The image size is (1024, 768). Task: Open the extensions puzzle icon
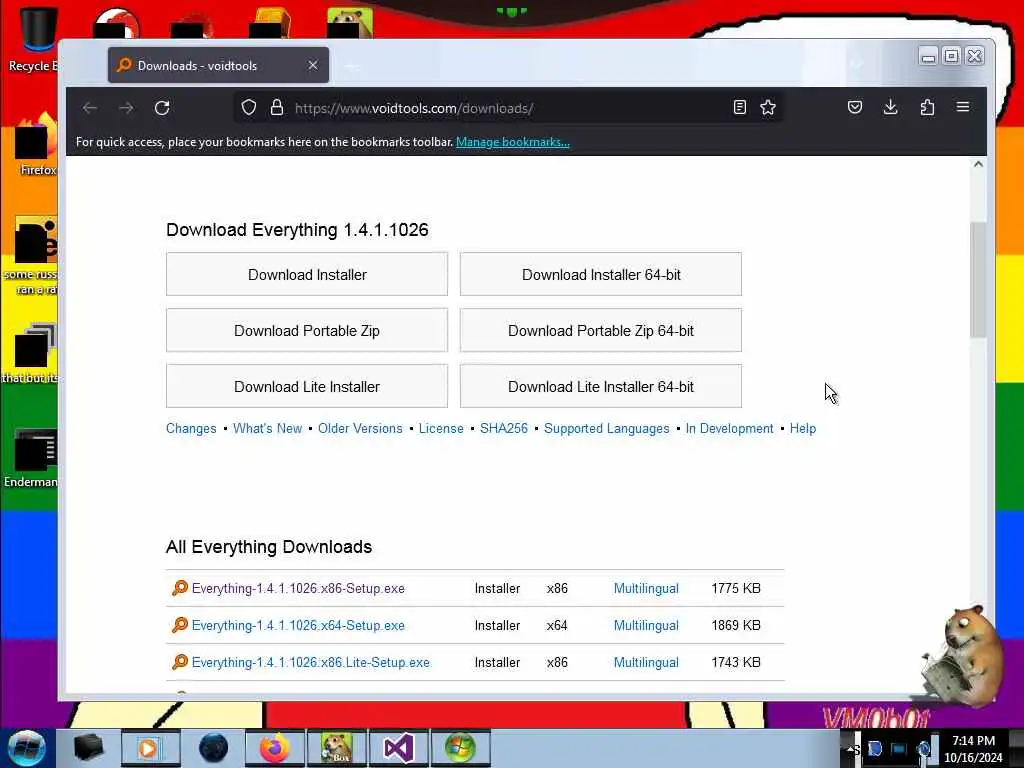click(x=927, y=107)
